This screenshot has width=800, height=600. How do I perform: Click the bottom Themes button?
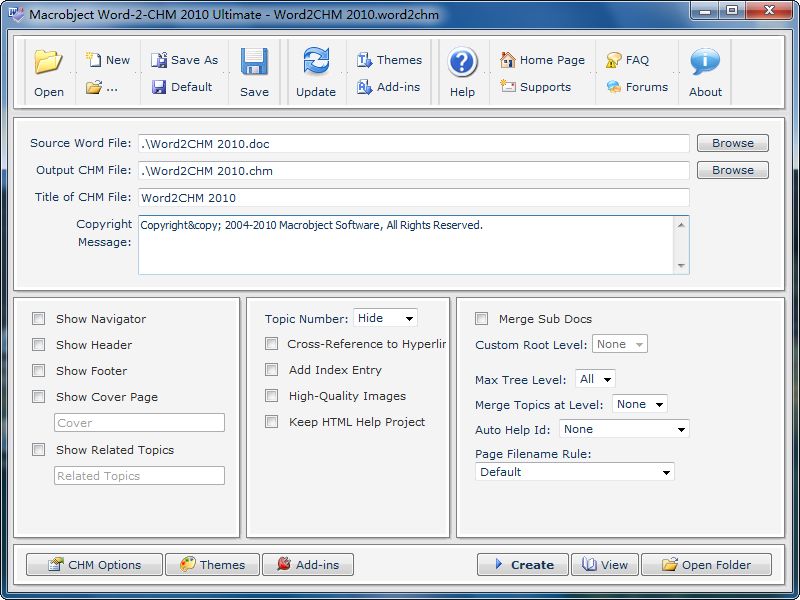[213, 565]
